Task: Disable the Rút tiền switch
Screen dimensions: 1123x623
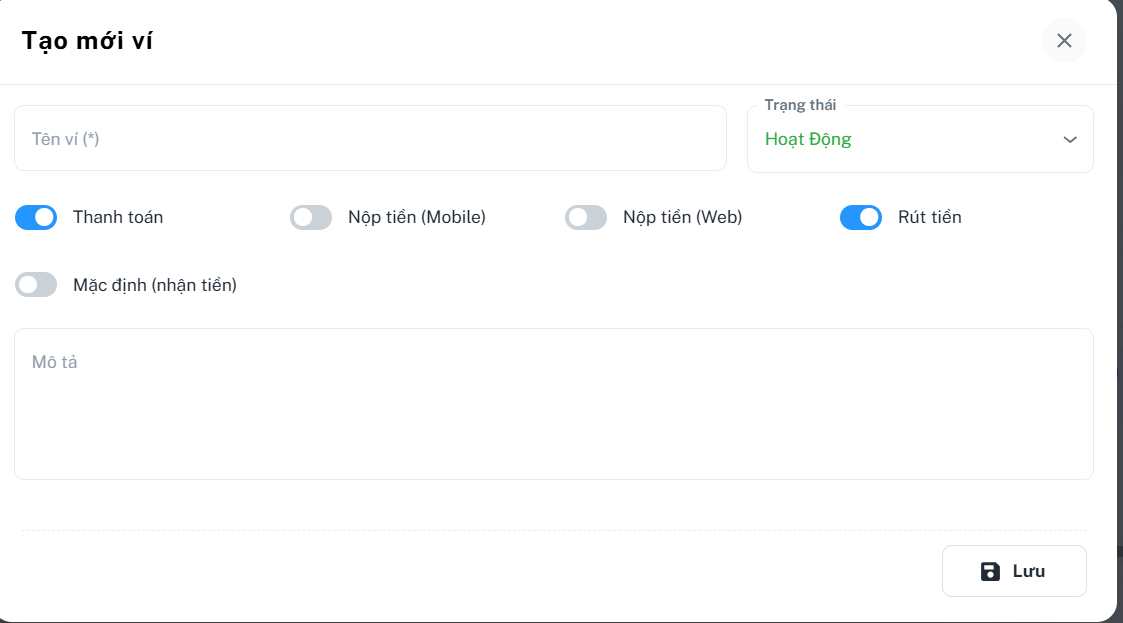Action: tap(861, 217)
